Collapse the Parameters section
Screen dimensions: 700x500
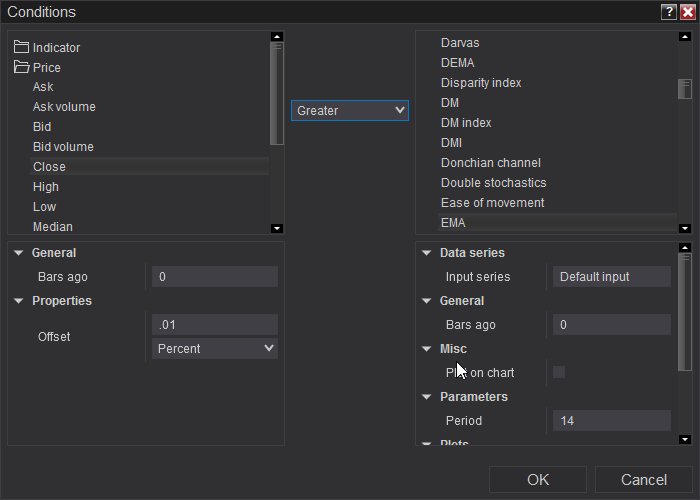427,397
